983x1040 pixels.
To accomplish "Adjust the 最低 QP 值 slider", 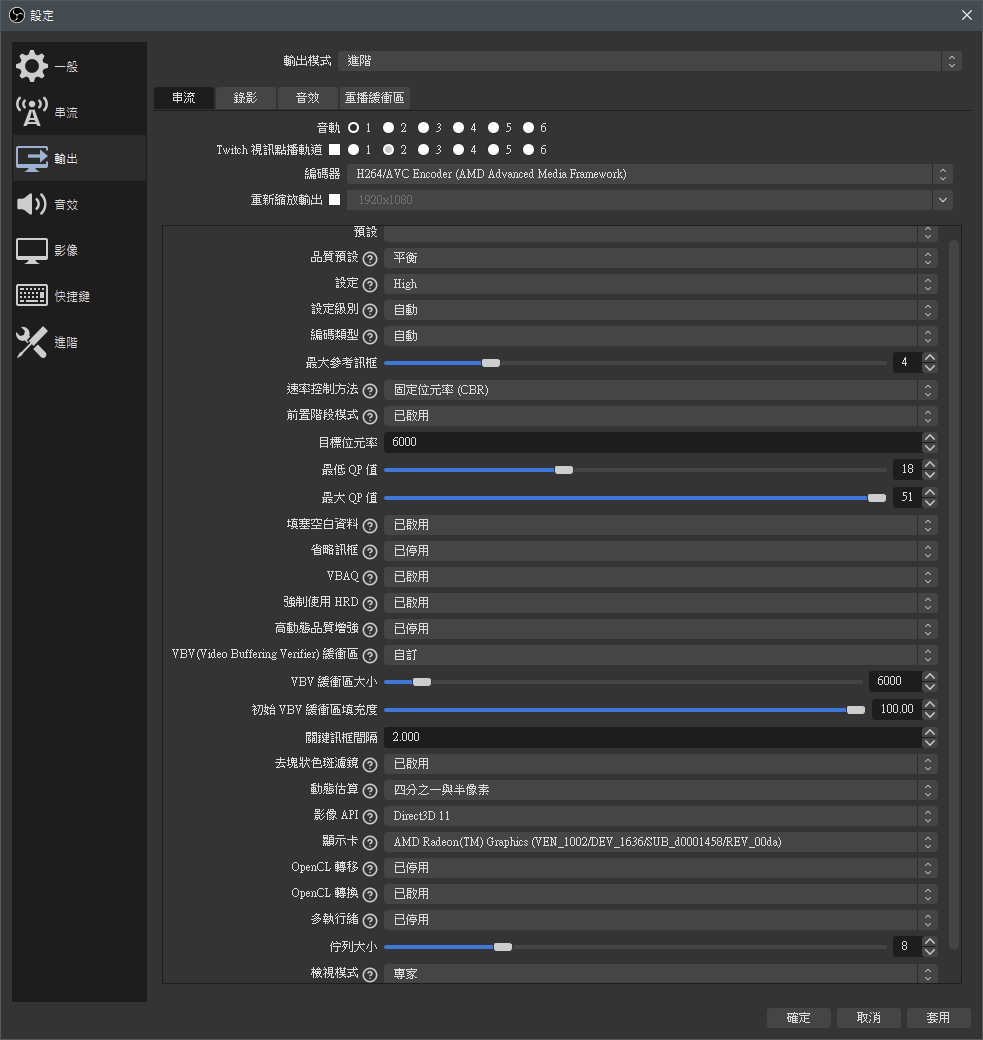I will pyautogui.click(x=564, y=470).
